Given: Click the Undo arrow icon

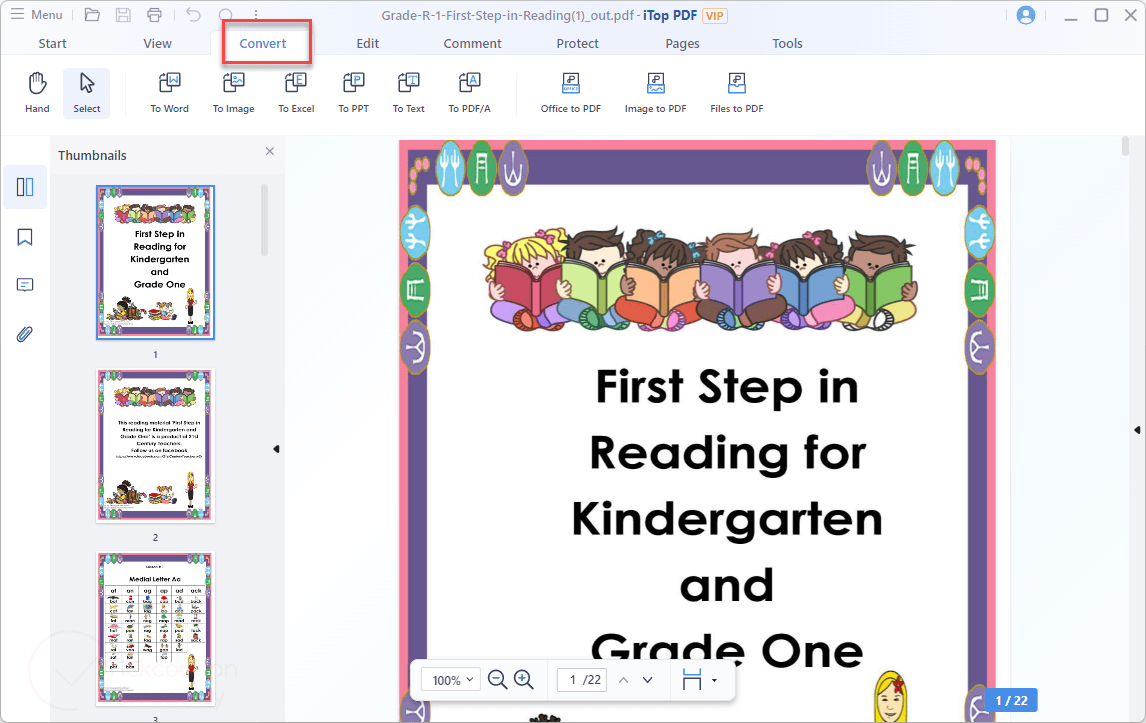Looking at the screenshot, I should pyautogui.click(x=193, y=15).
